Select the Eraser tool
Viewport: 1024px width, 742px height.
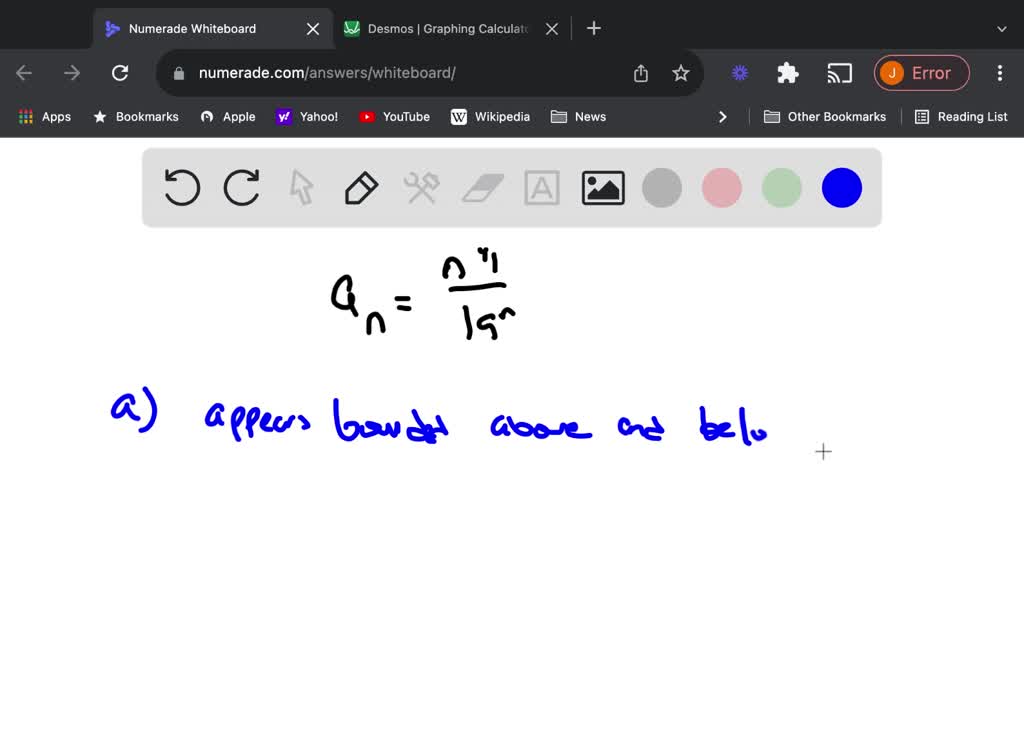pos(481,187)
